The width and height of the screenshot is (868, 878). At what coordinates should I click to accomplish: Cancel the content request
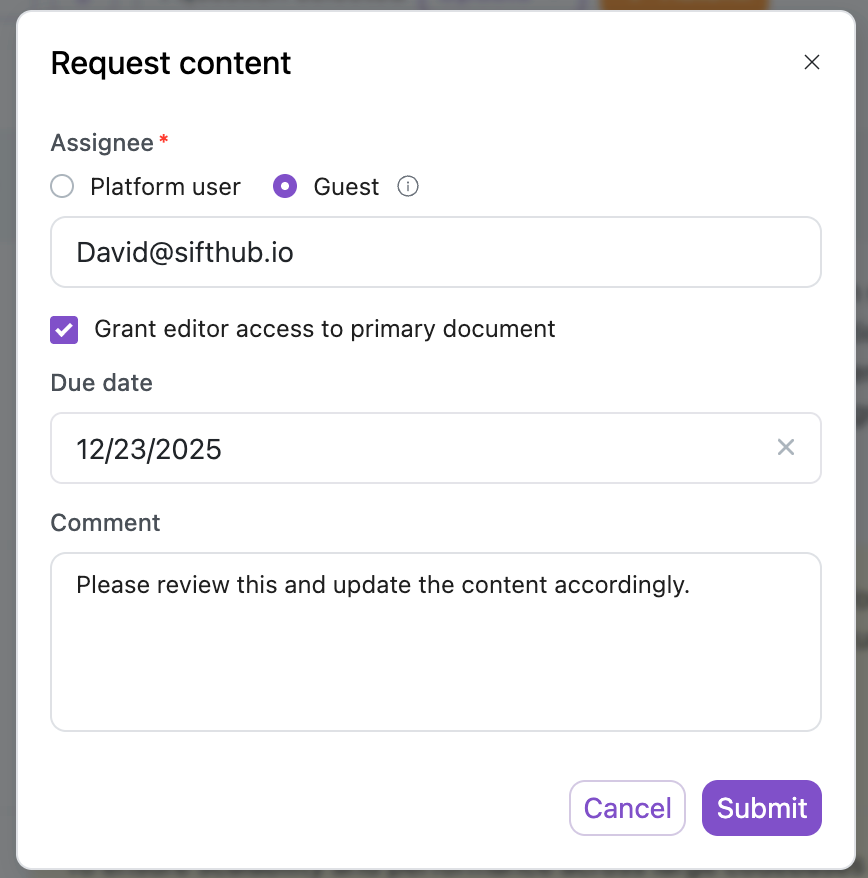627,808
